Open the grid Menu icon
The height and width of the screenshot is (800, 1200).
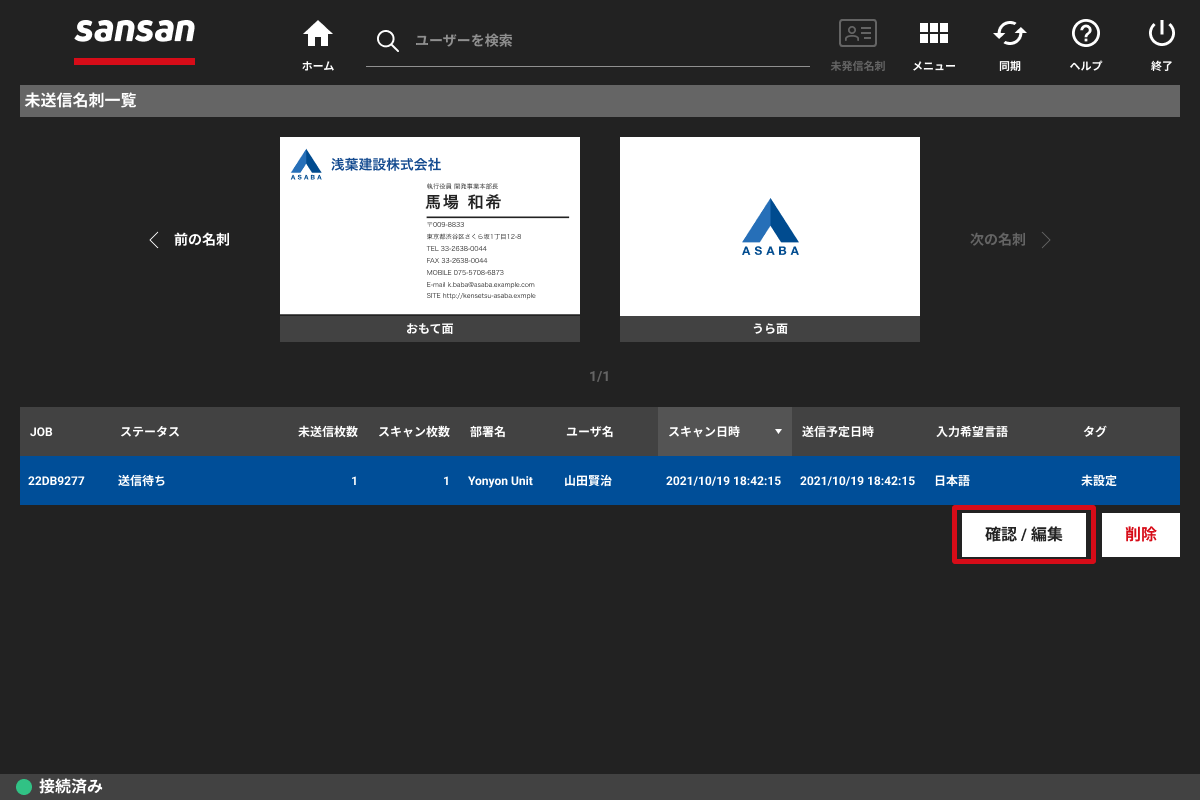coord(933,35)
